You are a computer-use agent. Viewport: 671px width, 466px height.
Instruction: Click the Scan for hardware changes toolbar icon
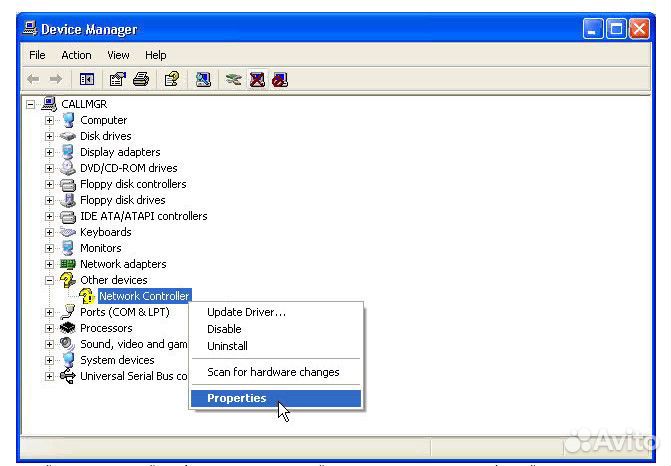203,80
